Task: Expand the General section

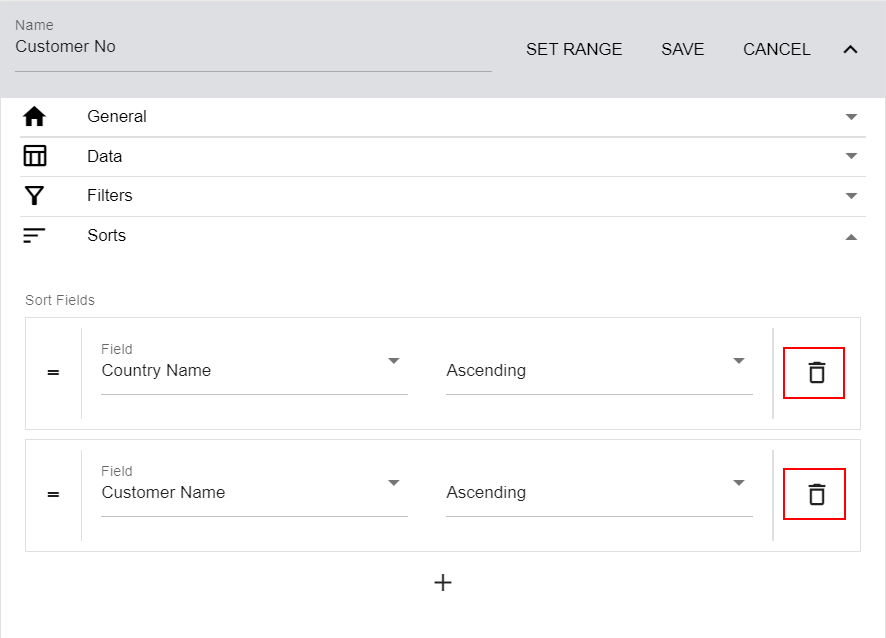Action: click(851, 117)
